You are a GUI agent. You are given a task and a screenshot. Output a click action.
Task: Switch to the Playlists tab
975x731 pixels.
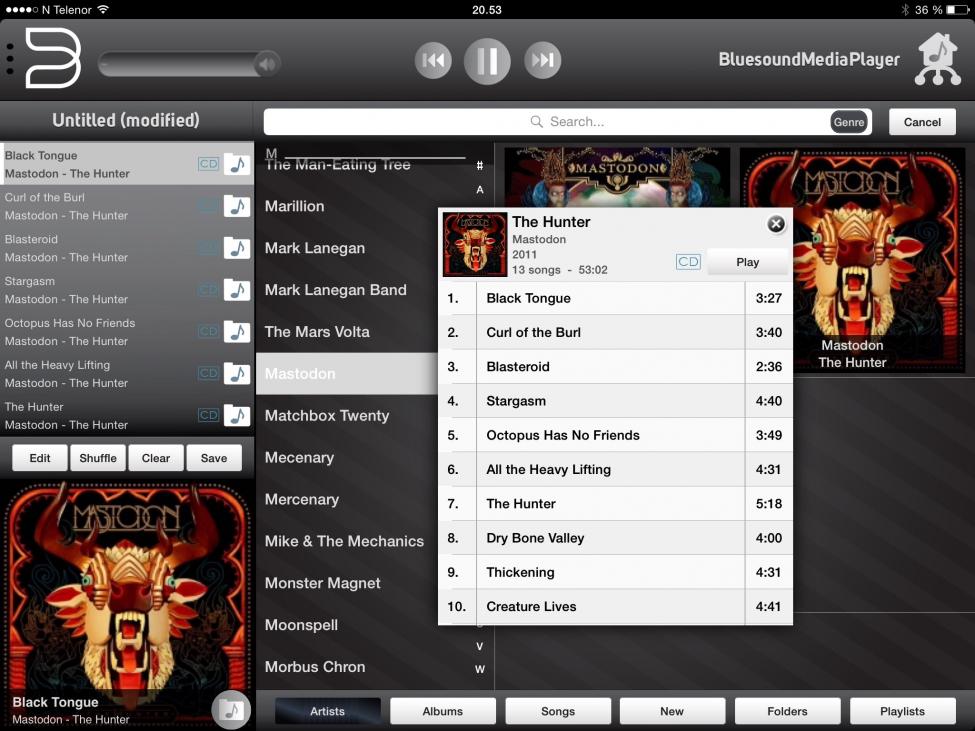(x=902, y=711)
